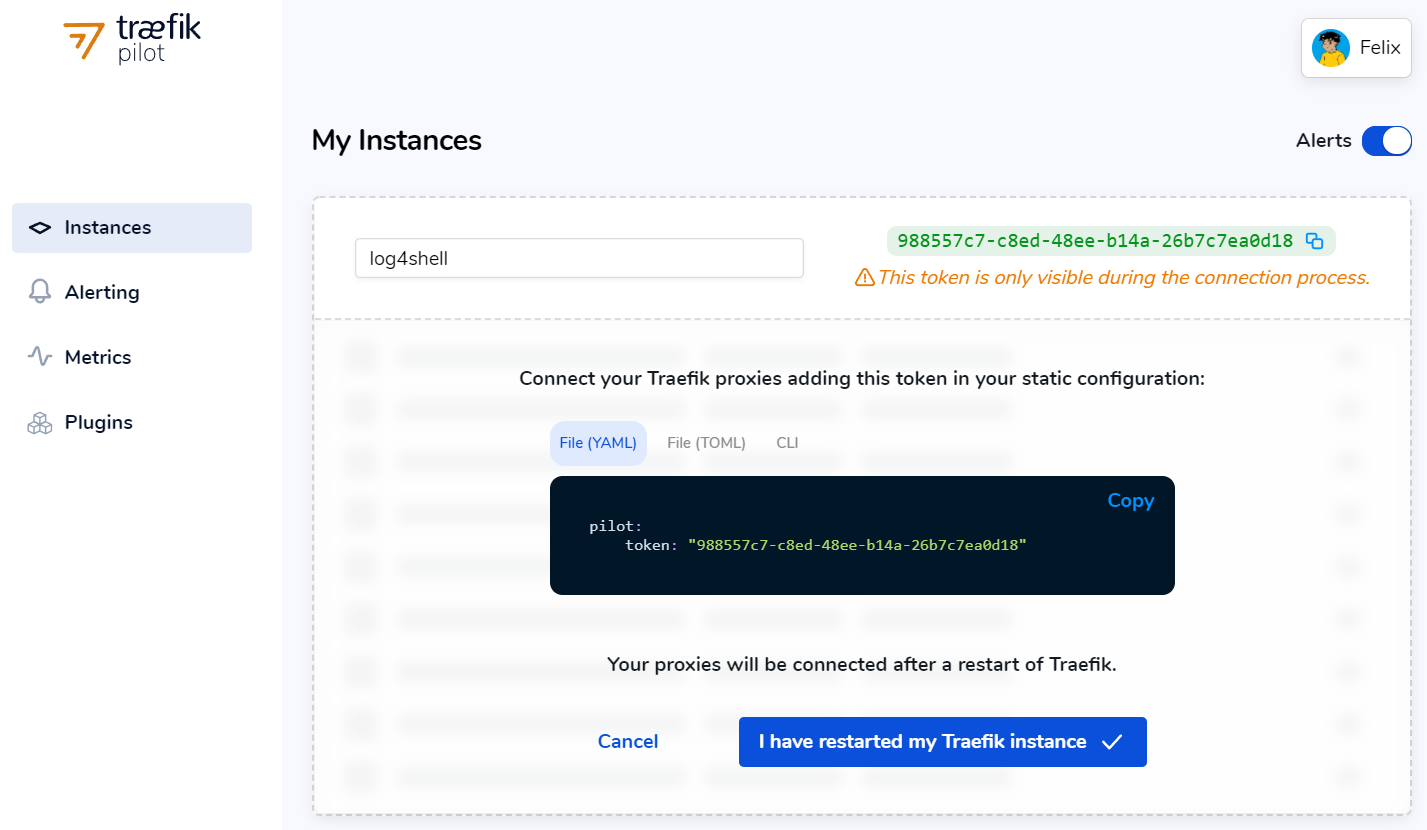Click the Metrics pulse icon

point(40,357)
